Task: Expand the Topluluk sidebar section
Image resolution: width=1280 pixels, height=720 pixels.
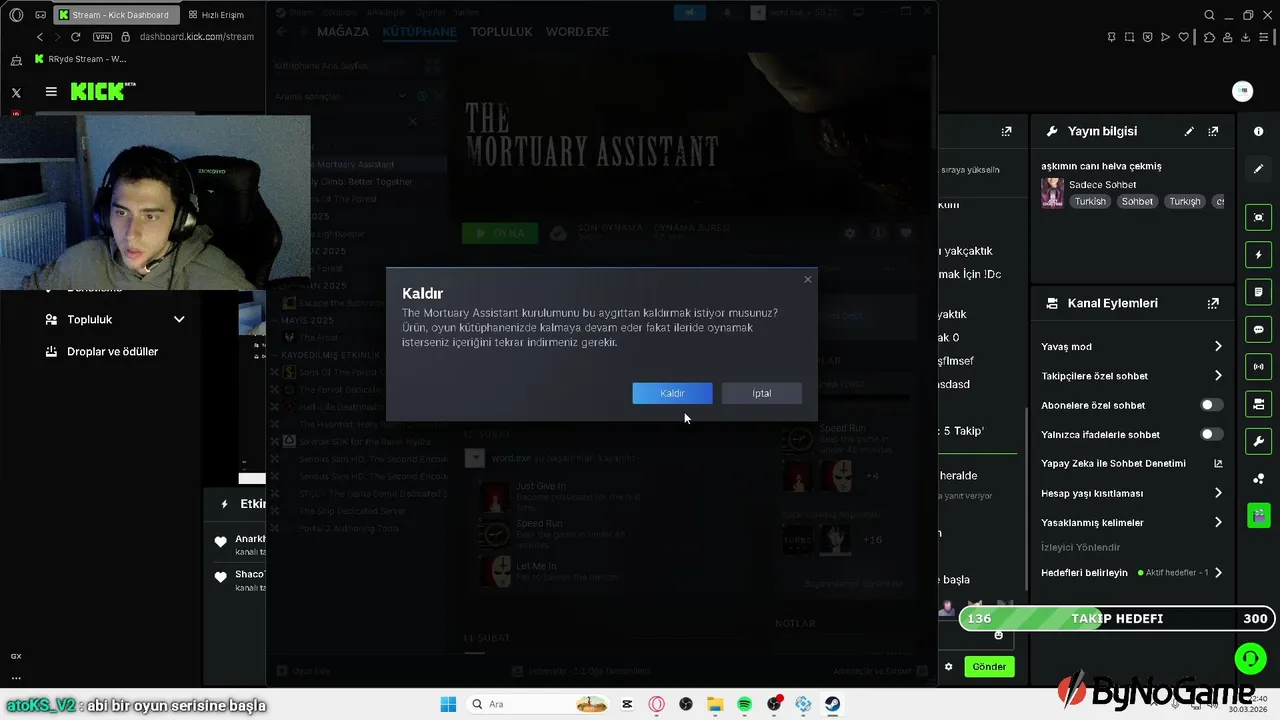Action: coord(115,319)
